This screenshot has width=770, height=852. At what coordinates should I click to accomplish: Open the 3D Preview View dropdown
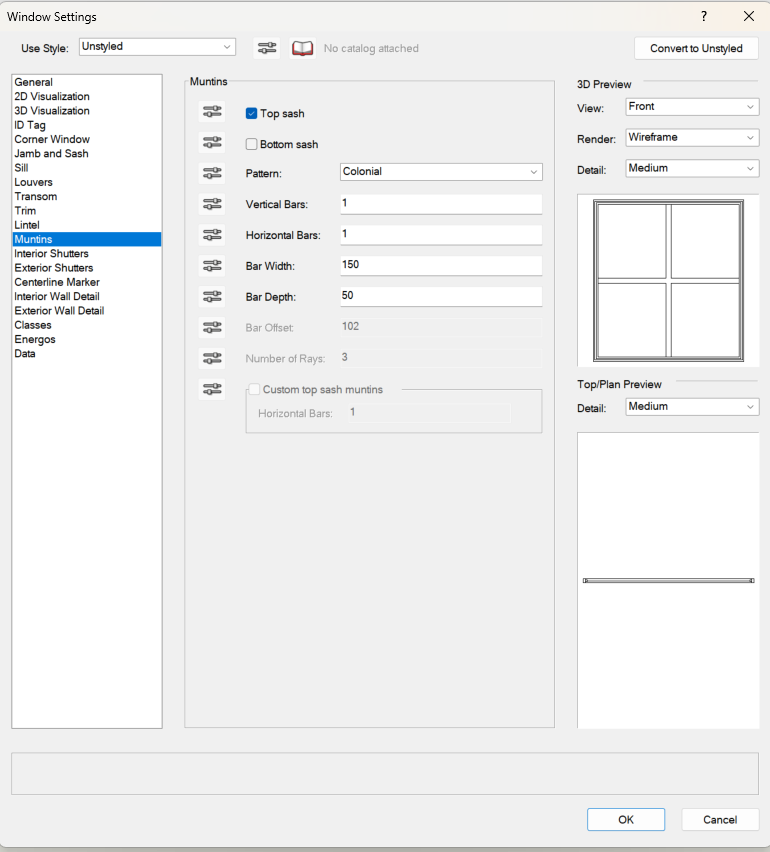pyautogui.click(x=692, y=107)
